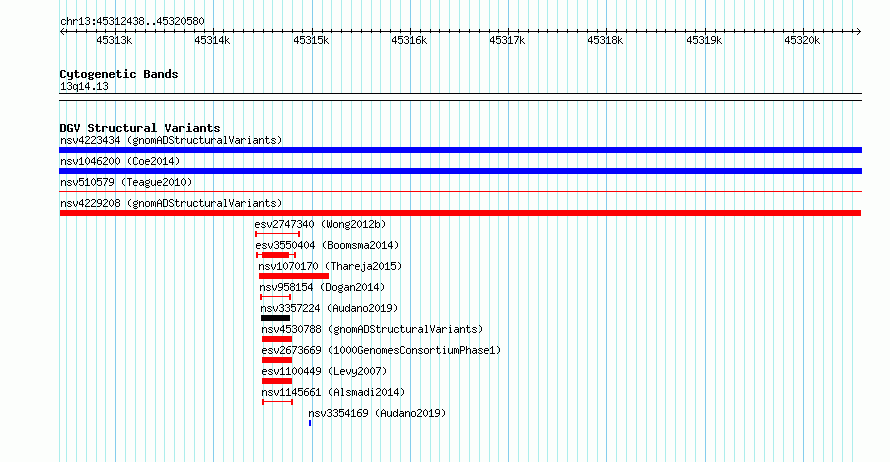Click the DGV Structural Variants track title
Screen dimensions: 890x462
click(140, 128)
